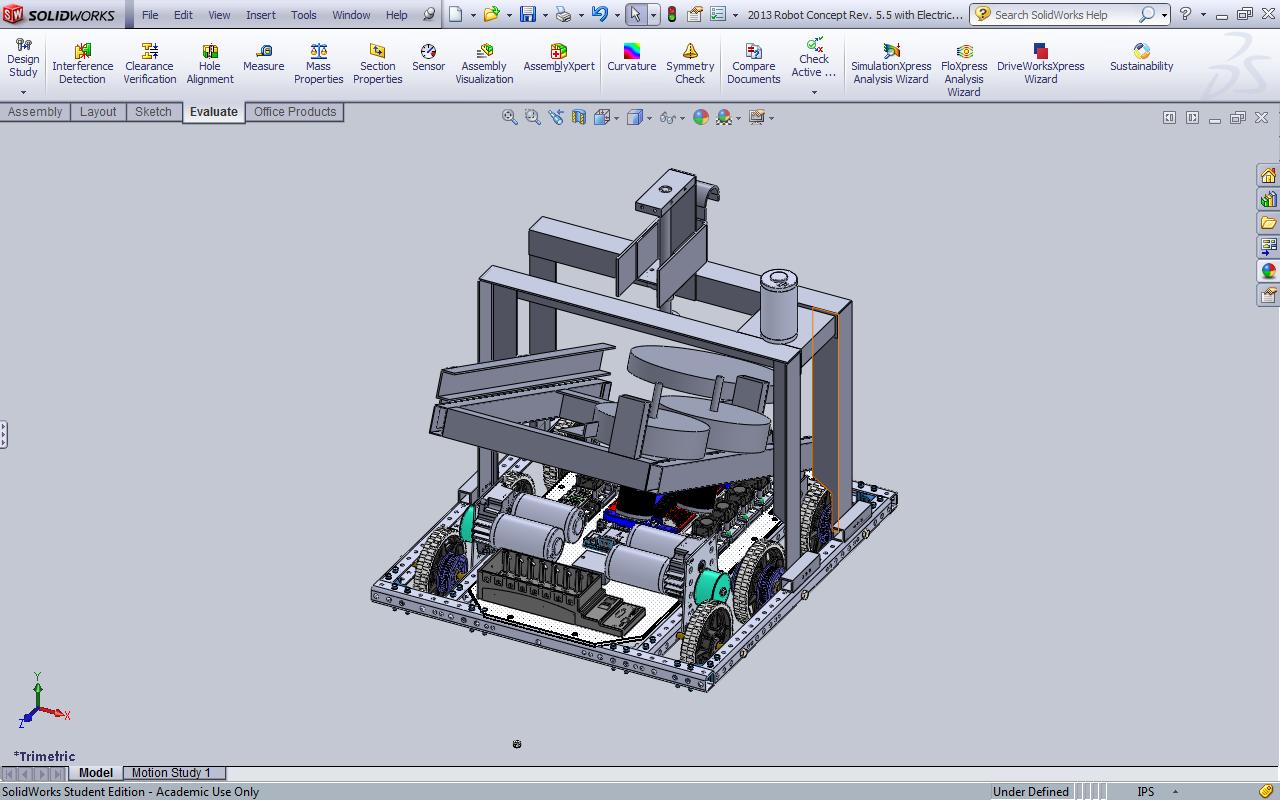Click New document icon
Viewport: 1280px width, 800px height.
pos(456,14)
